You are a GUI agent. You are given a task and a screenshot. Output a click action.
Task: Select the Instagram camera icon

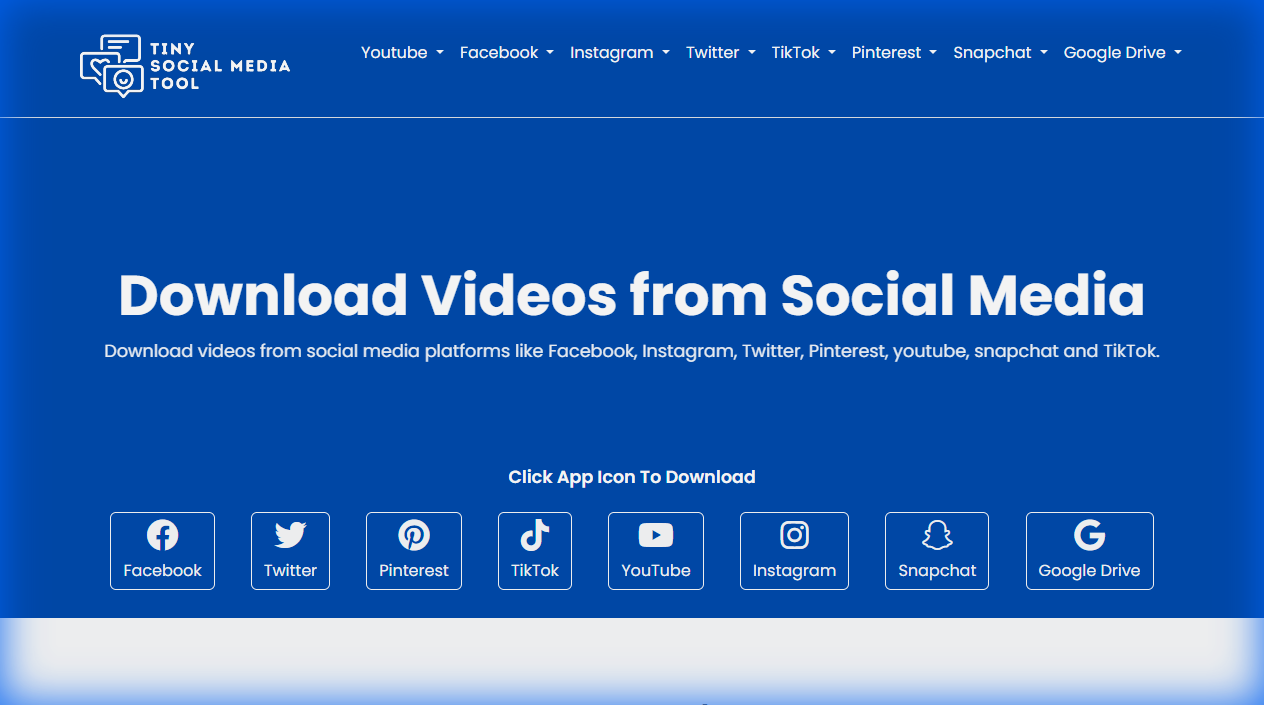coord(794,535)
